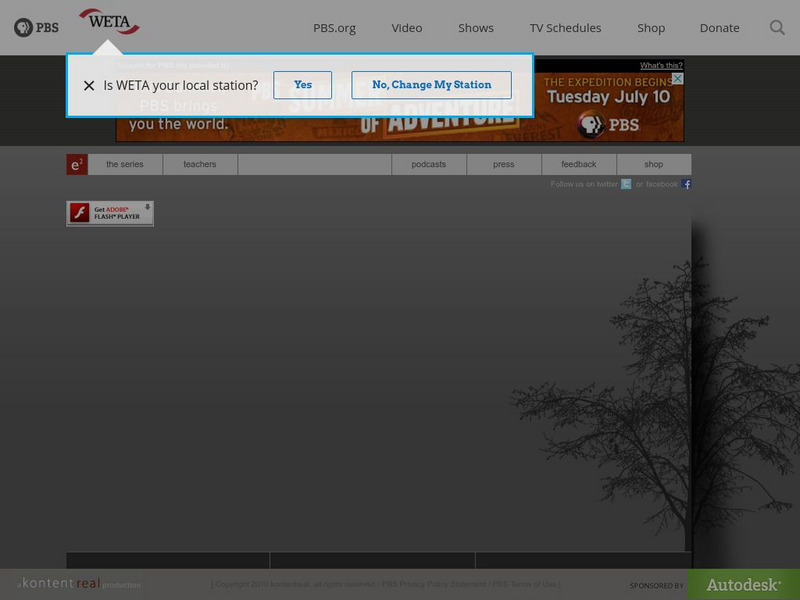Image resolution: width=800 pixels, height=600 pixels.
Task: Open the Shop header link
Action: coord(651,28)
